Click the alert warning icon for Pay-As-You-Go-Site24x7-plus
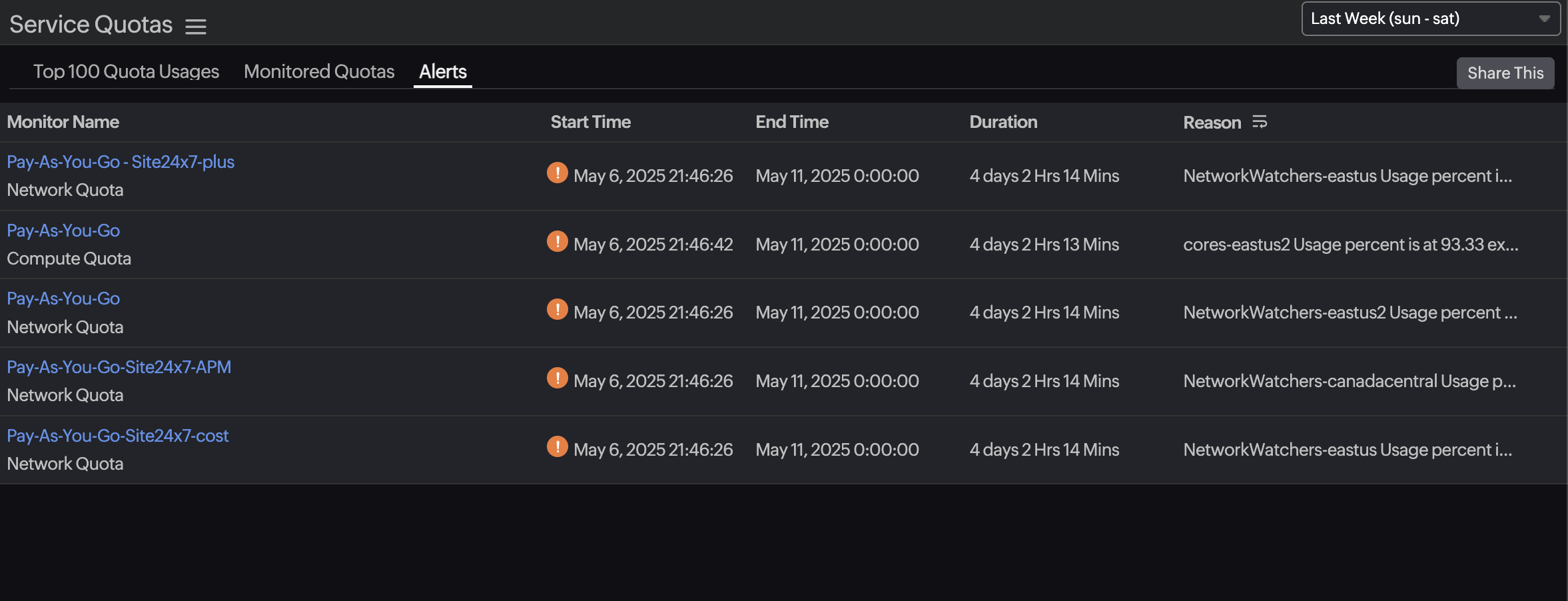 click(558, 173)
